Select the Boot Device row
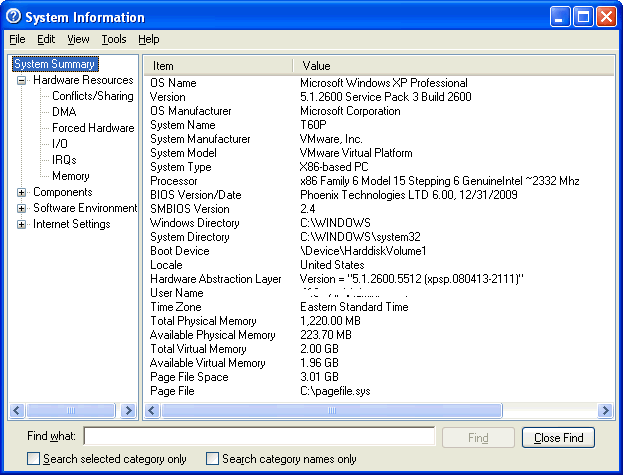Image resolution: width=623 pixels, height=475 pixels. click(379, 251)
